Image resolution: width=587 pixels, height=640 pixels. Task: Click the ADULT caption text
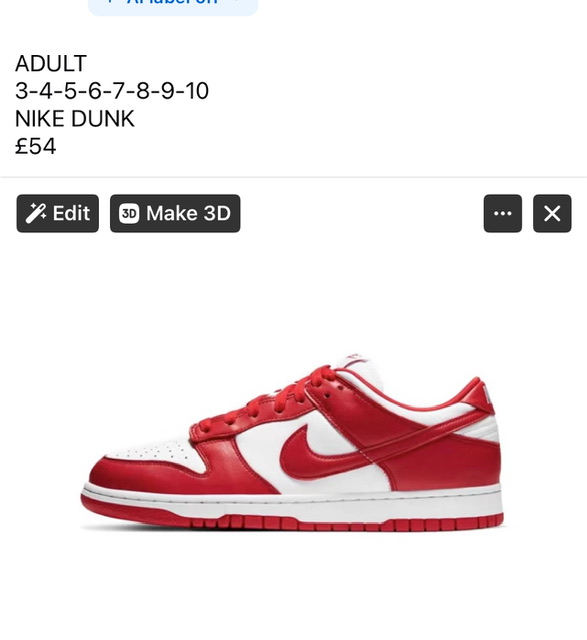pyautogui.click(x=51, y=63)
